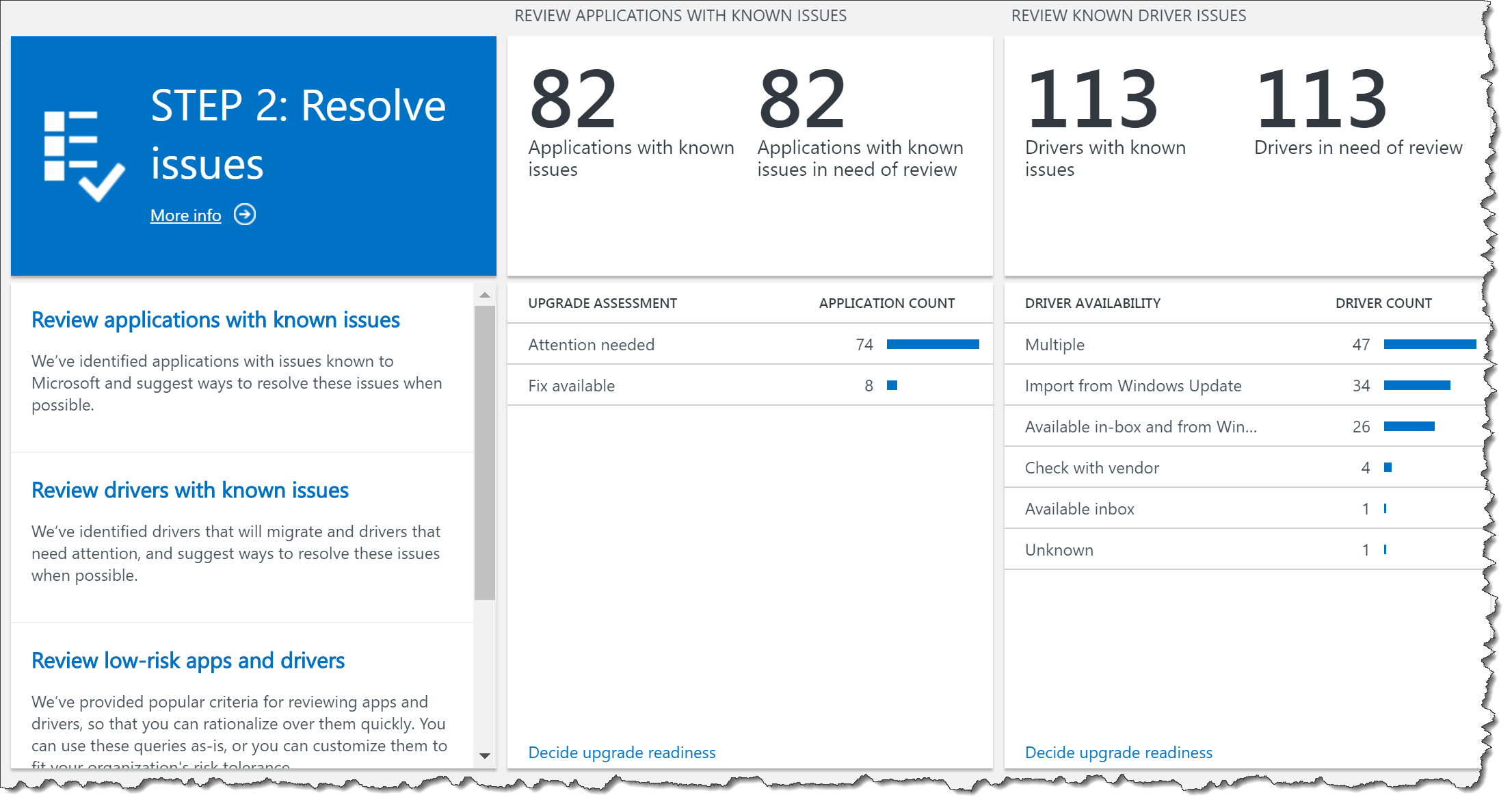Switch to Review Known Driver Issues section

pos(1128,15)
